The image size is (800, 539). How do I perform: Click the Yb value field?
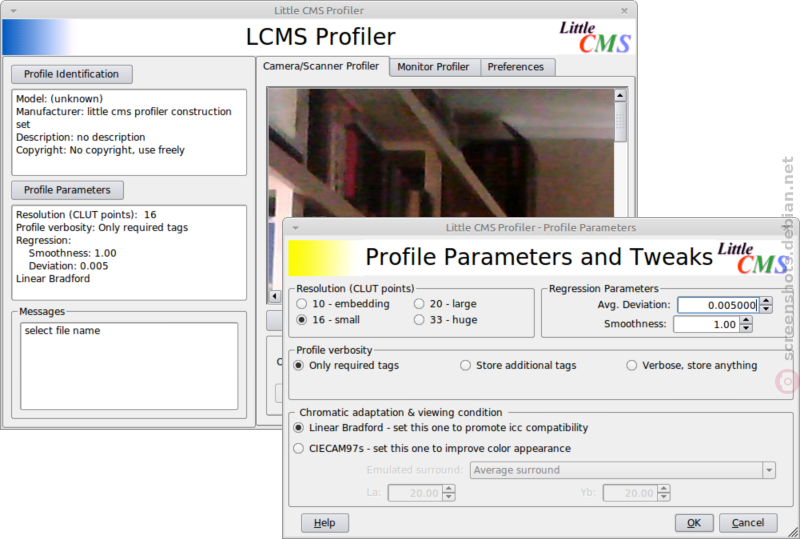click(x=630, y=493)
